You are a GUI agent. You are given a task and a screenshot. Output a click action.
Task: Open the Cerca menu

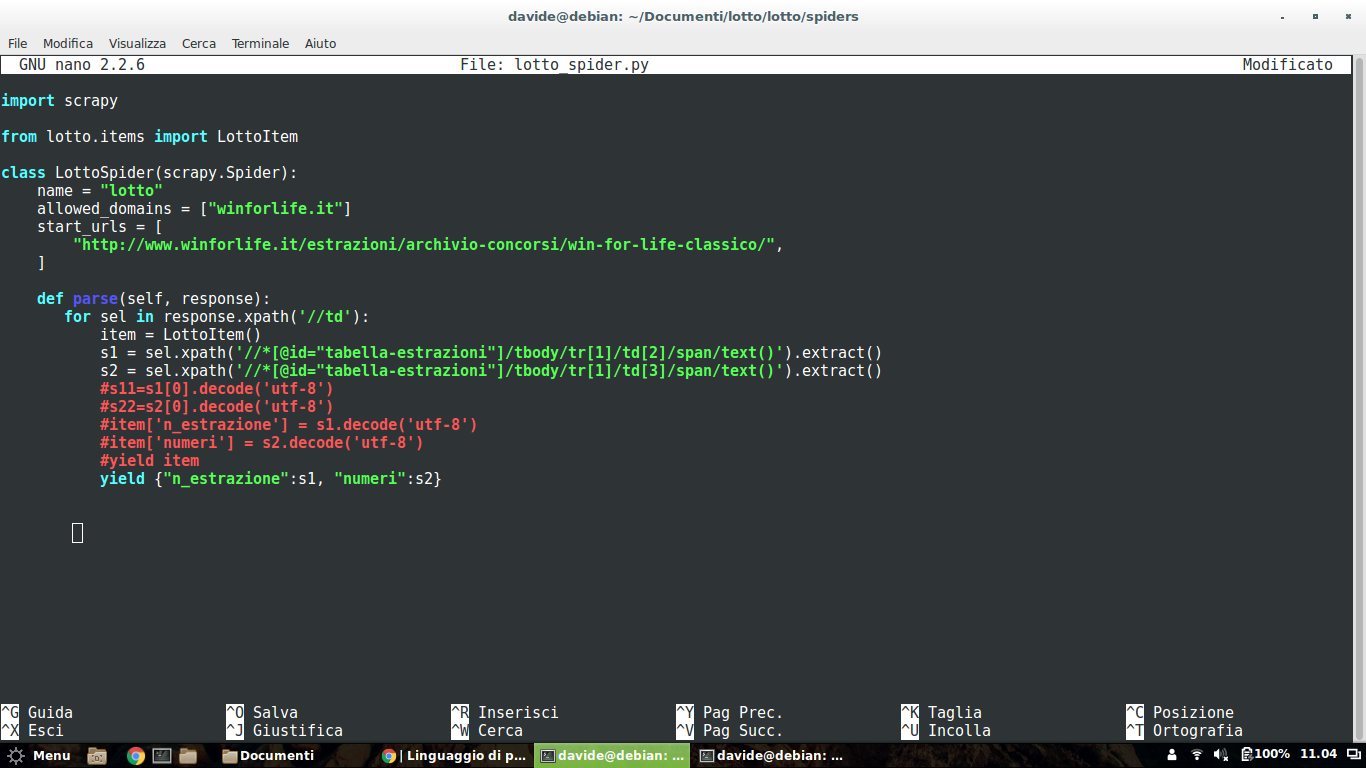[x=199, y=43]
